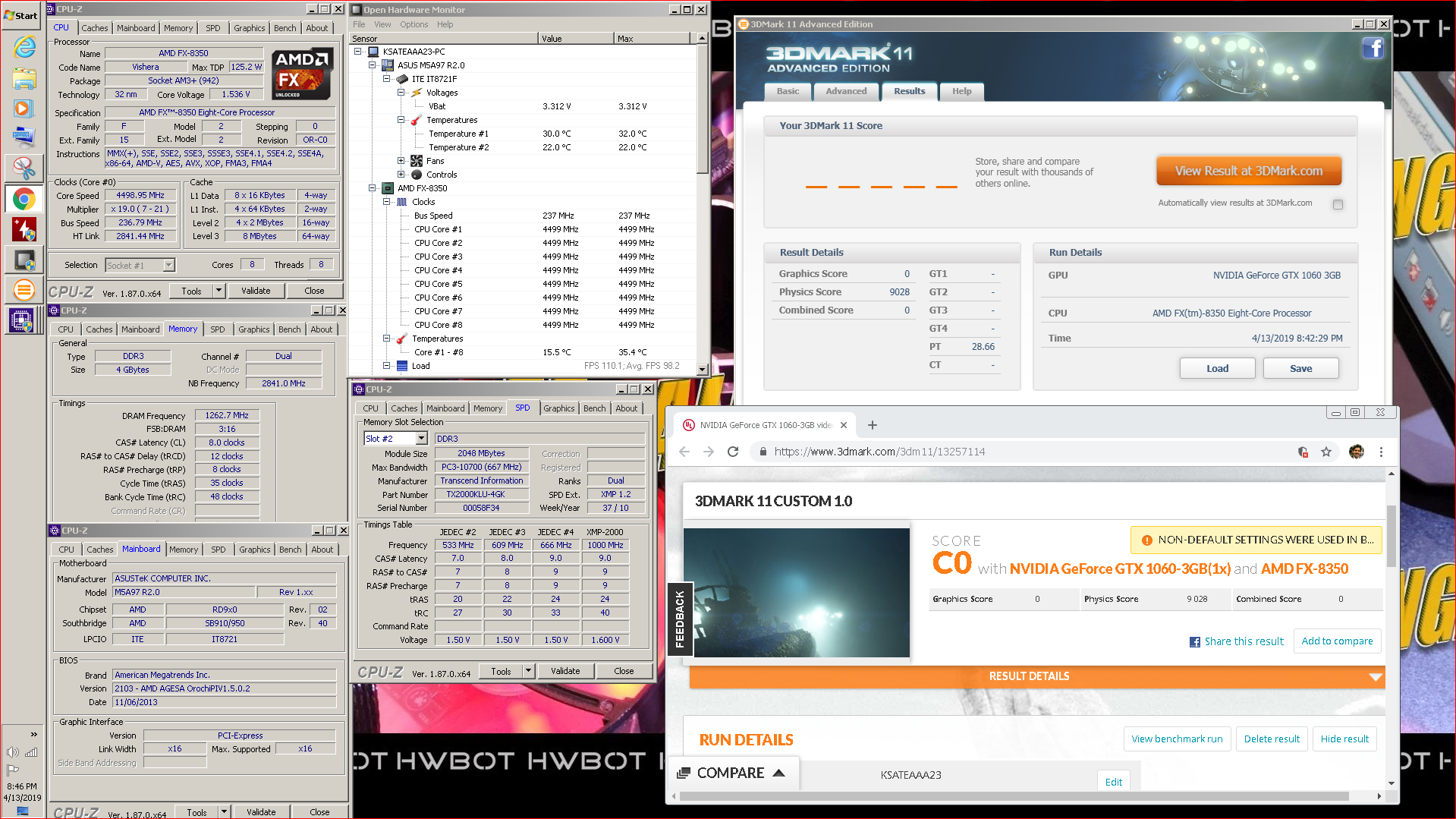The height and width of the screenshot is (819, 1456).
Task: Expand RESULT DETAILS orange bar
Action: click(x=1037, y=676)
